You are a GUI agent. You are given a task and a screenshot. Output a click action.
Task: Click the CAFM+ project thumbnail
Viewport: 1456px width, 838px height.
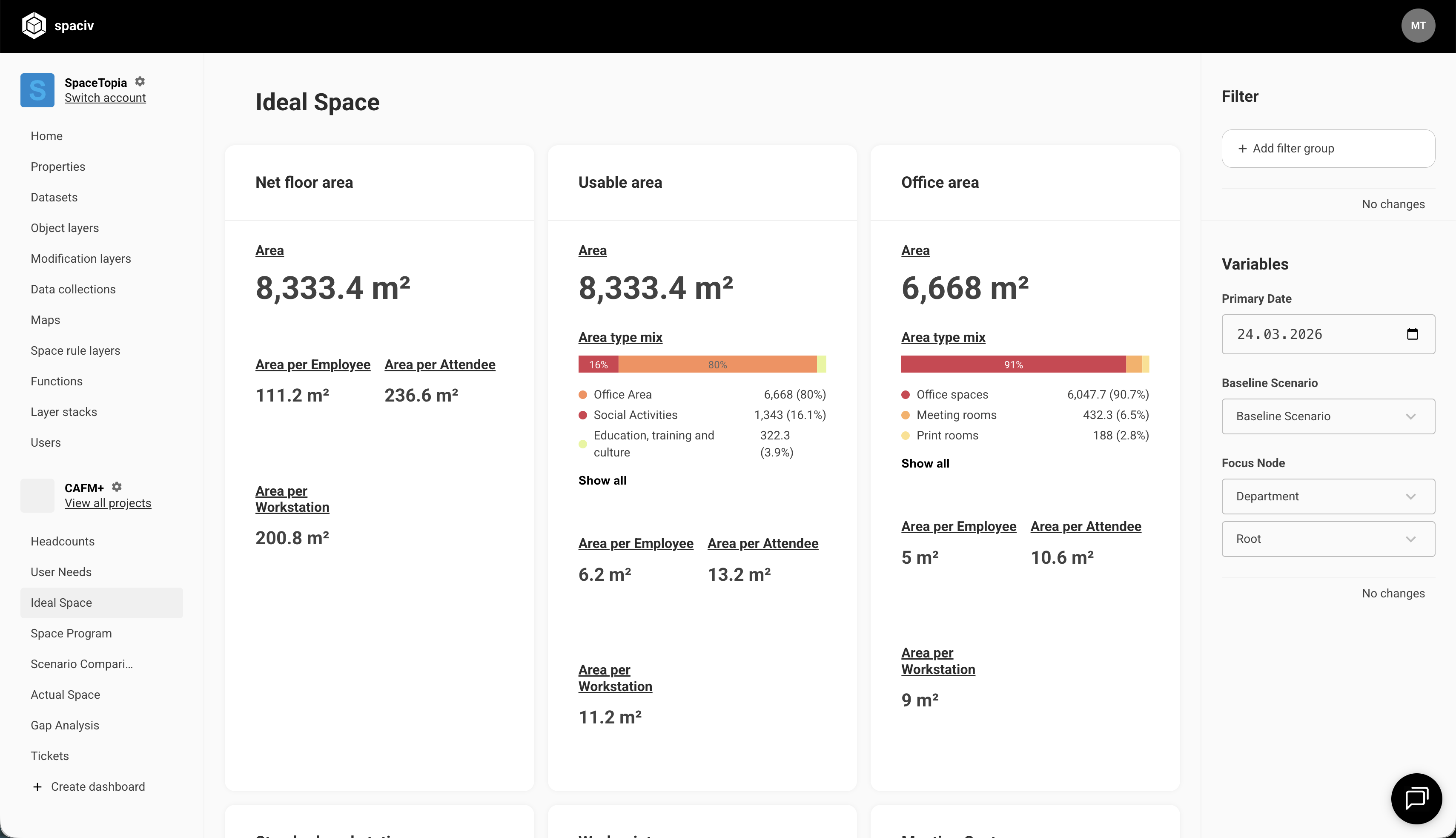37,496
